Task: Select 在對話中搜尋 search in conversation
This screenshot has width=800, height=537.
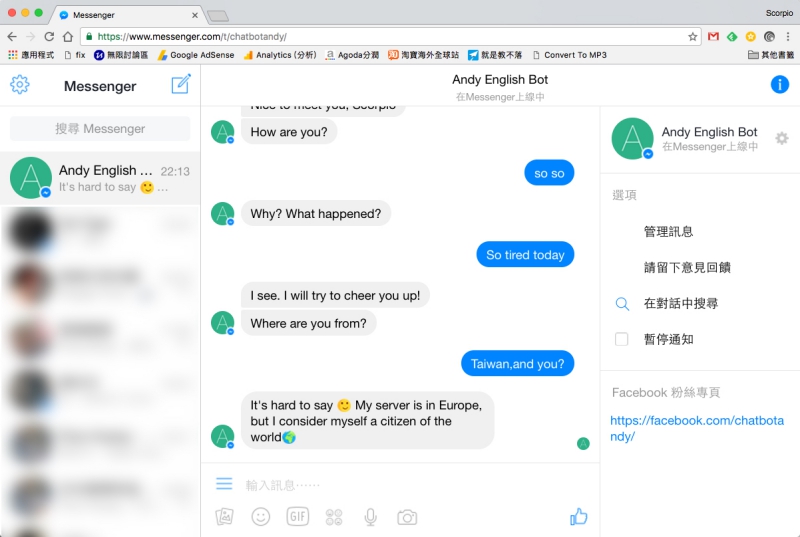Action: 681,304
